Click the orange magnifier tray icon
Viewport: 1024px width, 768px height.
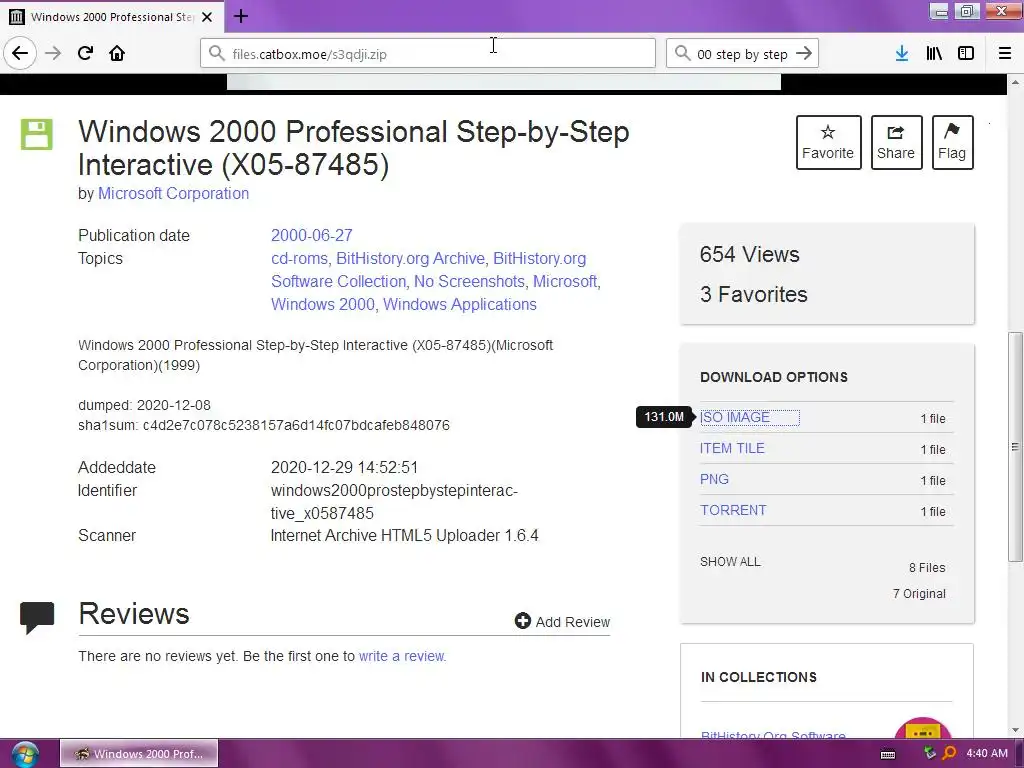pos(949,754)
